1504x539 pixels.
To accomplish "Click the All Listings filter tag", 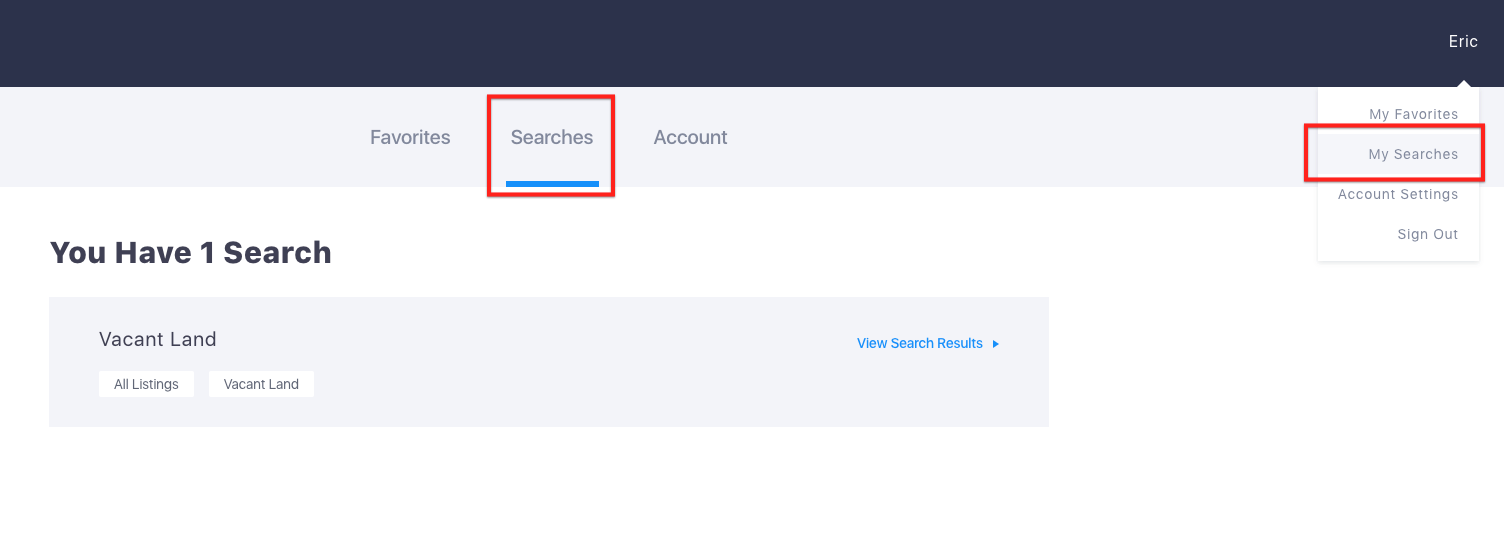I will click(146, 384).
